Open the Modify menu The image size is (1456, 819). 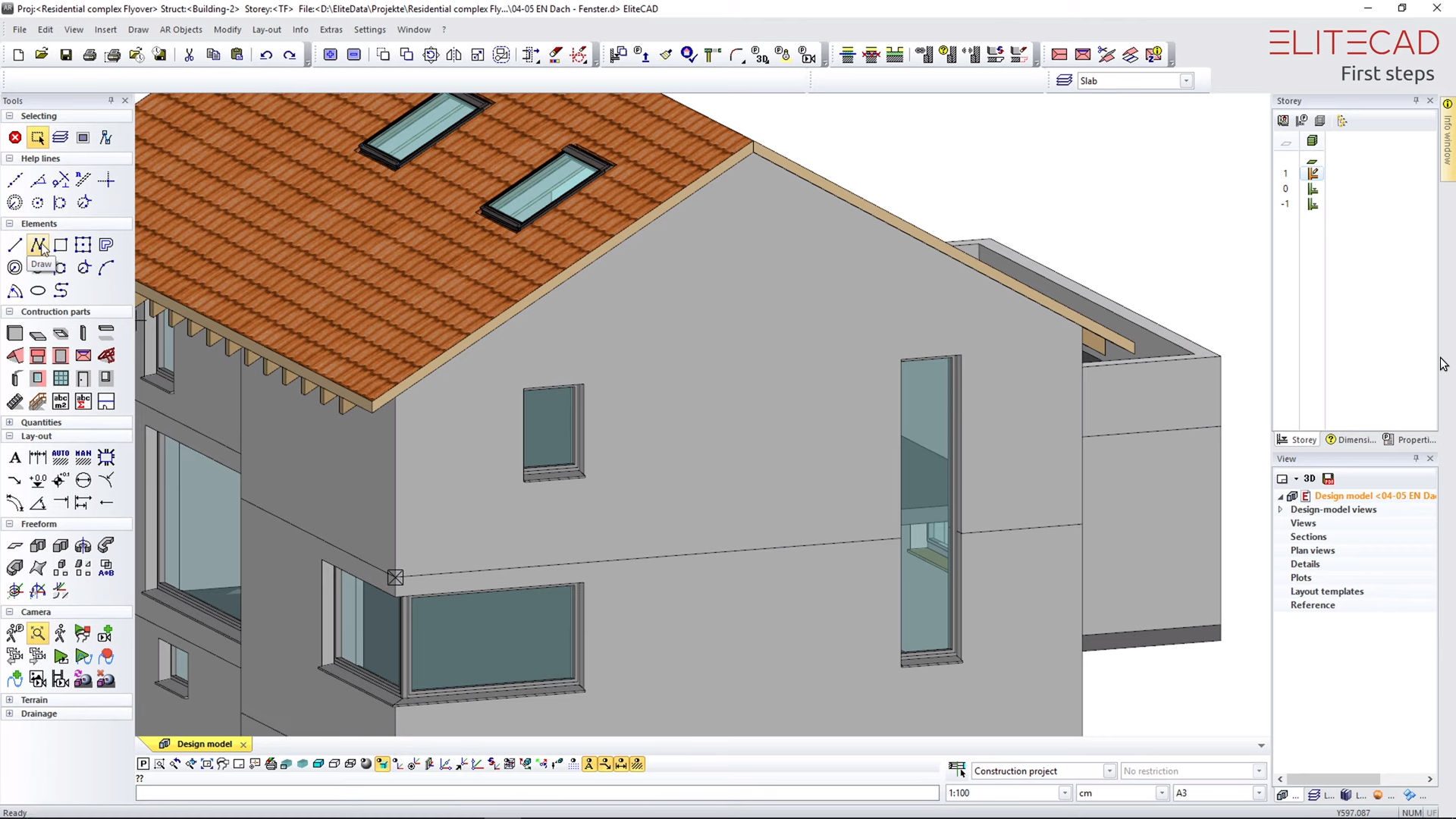(227, 30)
